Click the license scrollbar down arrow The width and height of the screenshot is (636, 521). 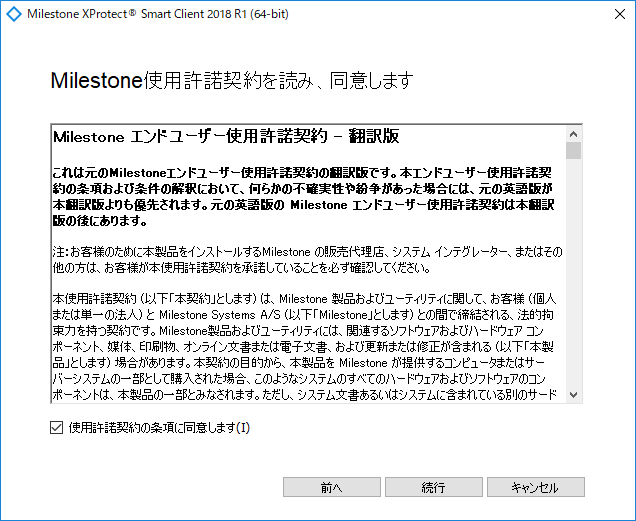(x=574, y=394)
